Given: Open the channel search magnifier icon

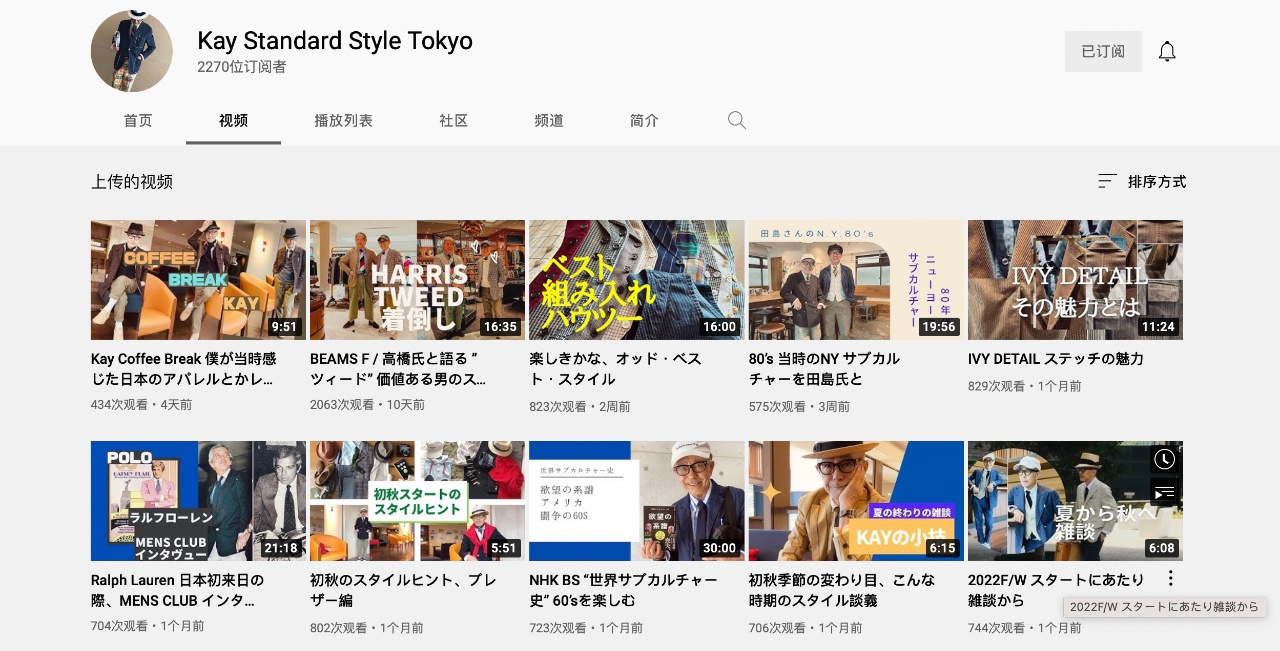Looking at the screenshot, I should coord(737,121).
